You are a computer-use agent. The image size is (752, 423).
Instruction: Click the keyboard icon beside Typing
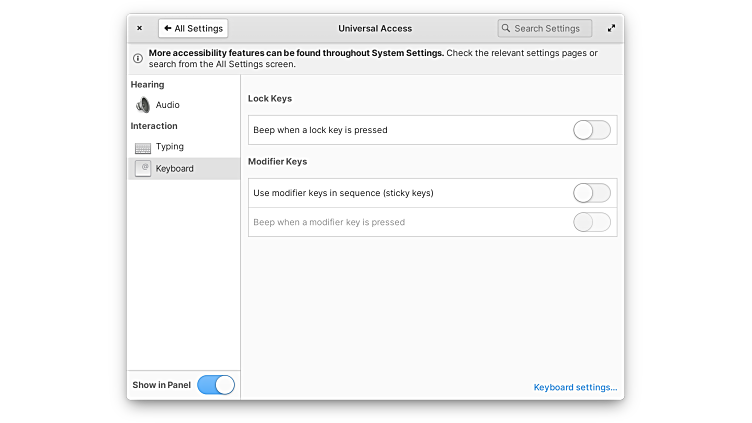pyautogui.click(x=143, y=147)
